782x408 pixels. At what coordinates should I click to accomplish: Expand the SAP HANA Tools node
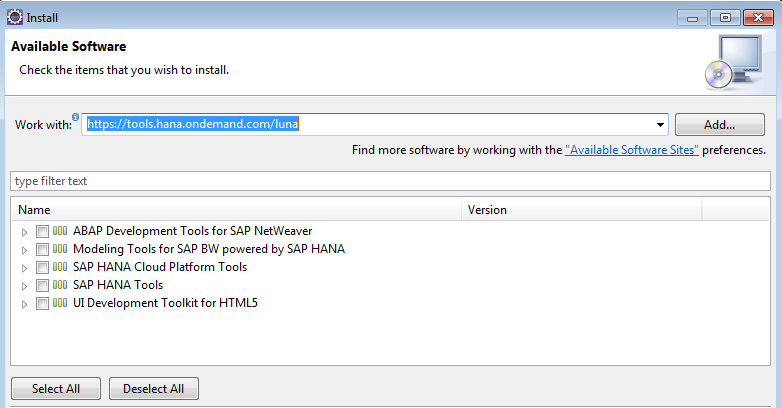(24, 286)
